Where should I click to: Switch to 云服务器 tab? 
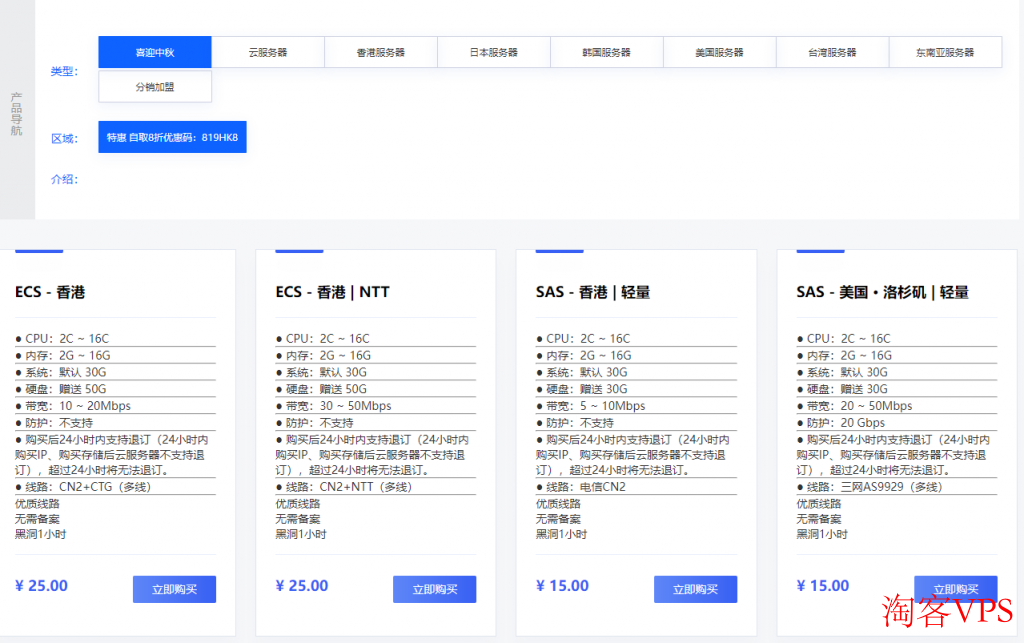268,52
